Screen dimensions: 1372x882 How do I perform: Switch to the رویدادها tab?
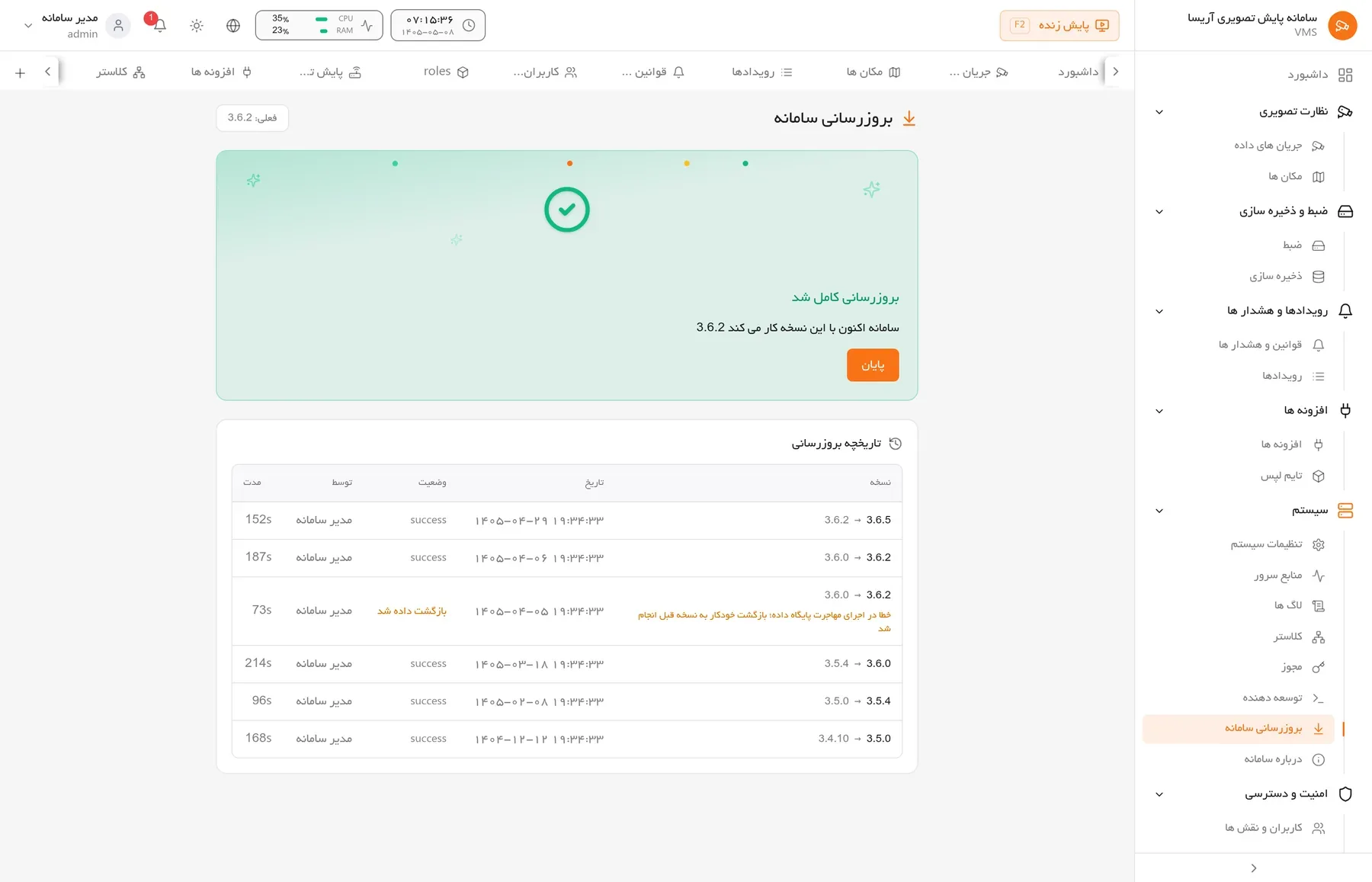click(762, 72)
